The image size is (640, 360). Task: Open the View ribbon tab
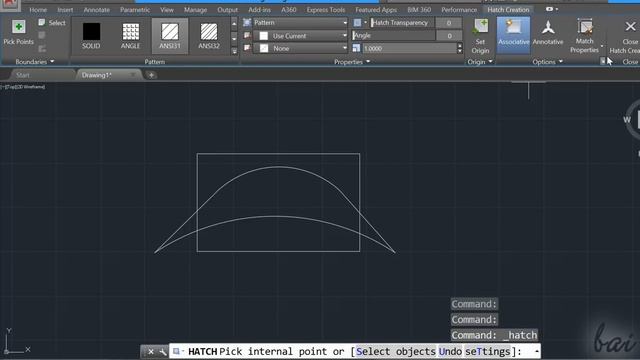167,9
